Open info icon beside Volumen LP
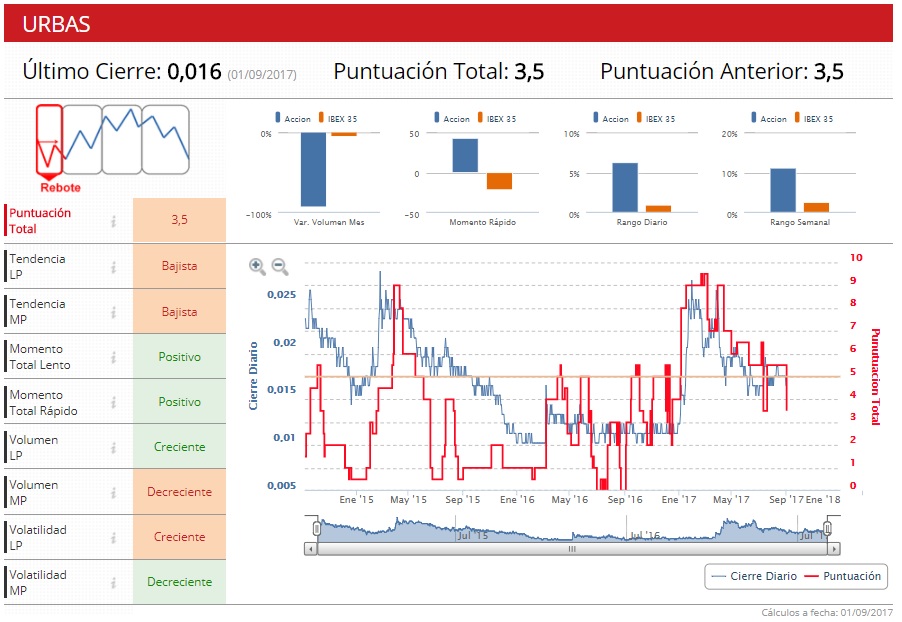 tap(113, 448)
